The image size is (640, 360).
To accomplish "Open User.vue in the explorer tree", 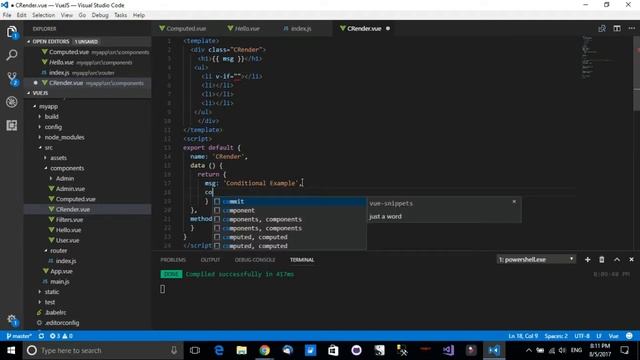I will click(67, 240).
